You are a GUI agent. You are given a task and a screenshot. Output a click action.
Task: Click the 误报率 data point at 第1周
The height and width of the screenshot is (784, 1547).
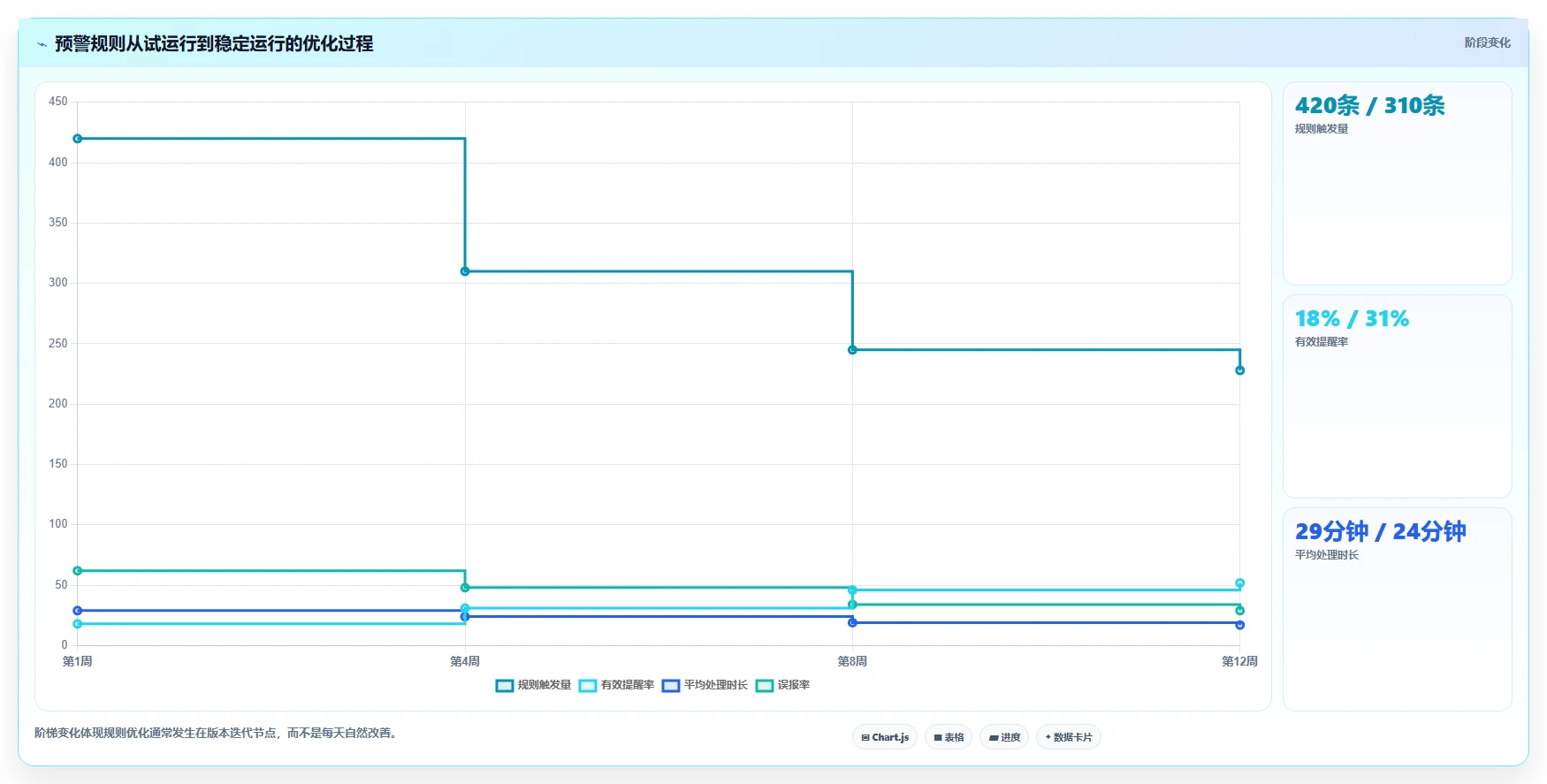tap(78, 571)
